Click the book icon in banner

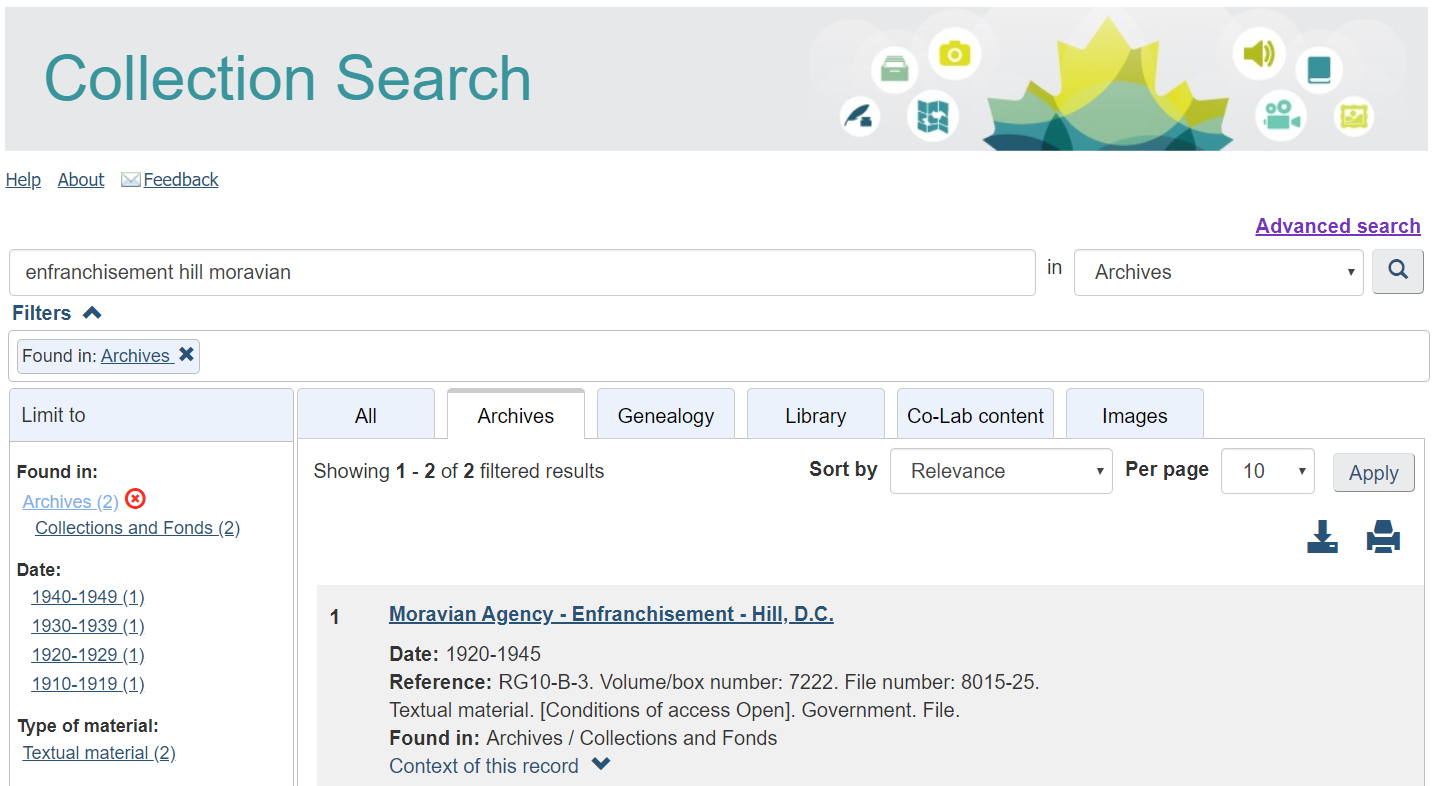tap(1319, 70)
